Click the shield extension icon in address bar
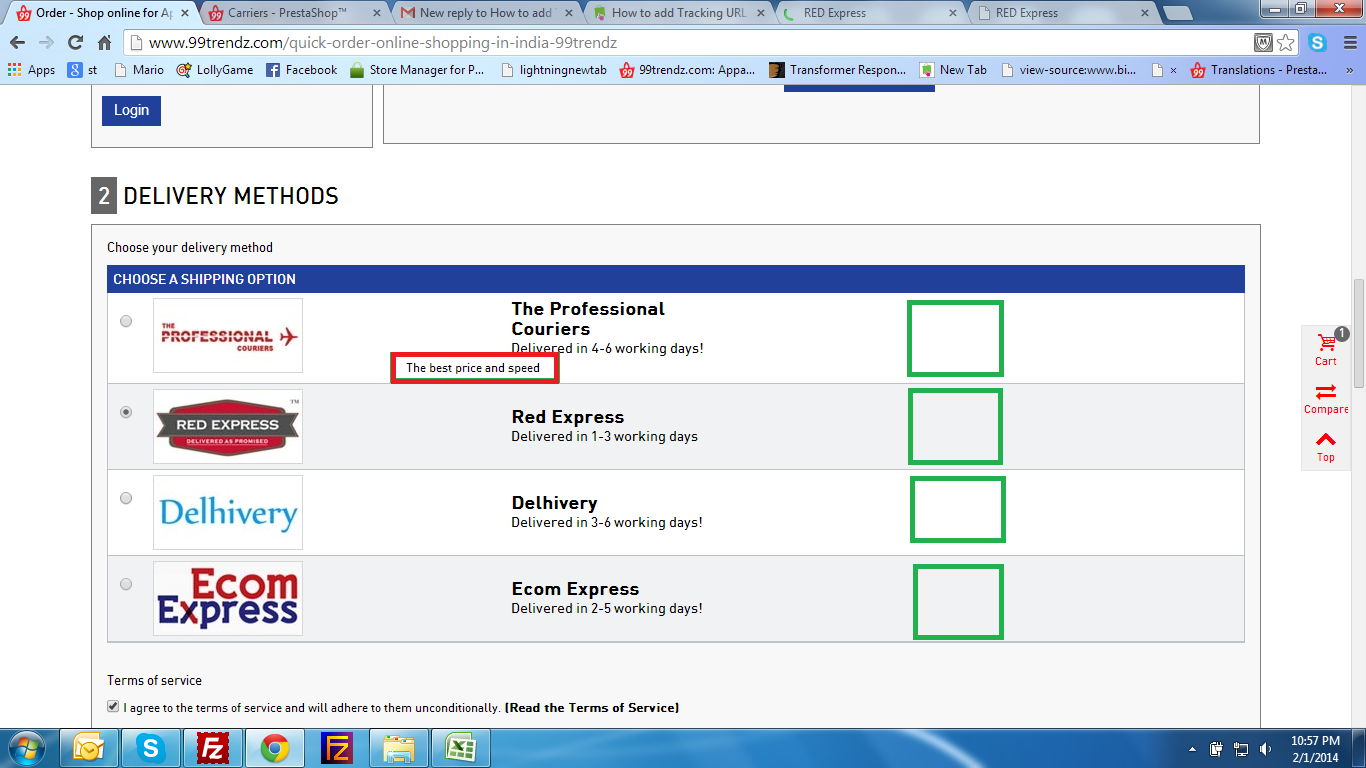This screenshot has height=768, width=1366. 1263,43
